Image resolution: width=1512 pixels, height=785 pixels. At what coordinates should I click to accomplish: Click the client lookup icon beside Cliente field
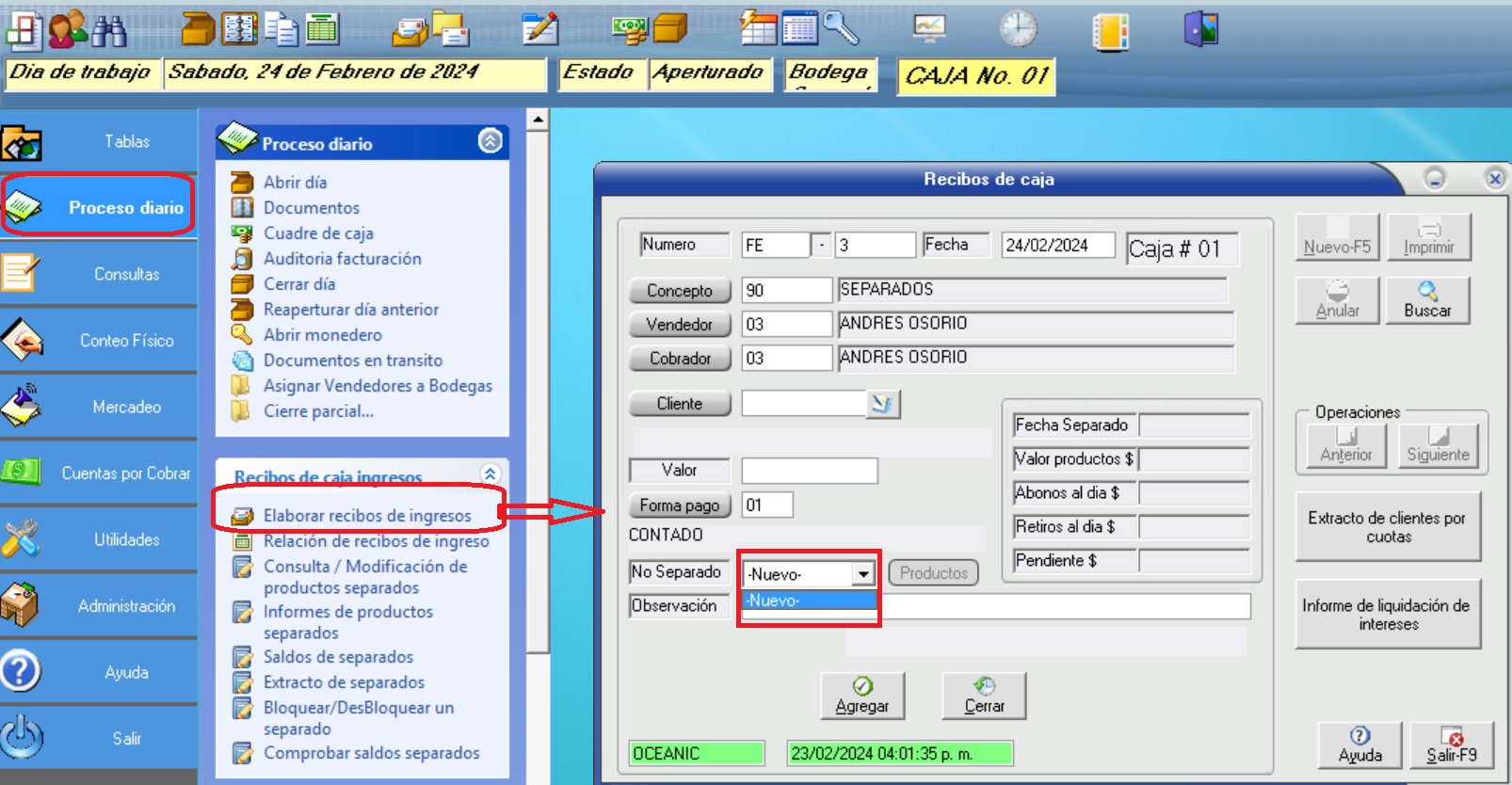(882, 404)
